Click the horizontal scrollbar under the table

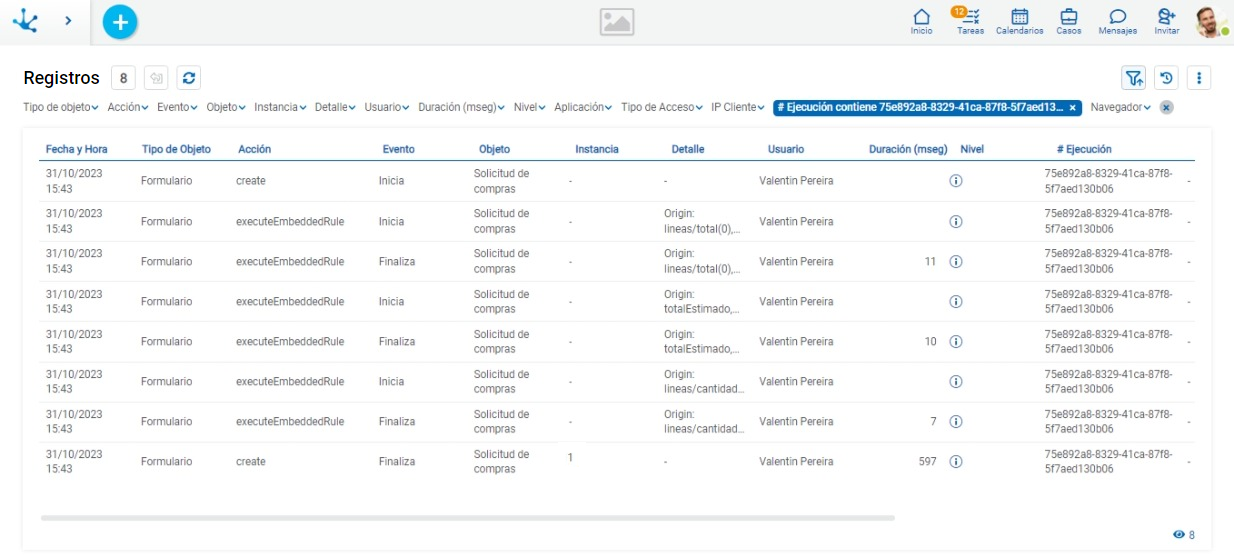coord(467,518)
